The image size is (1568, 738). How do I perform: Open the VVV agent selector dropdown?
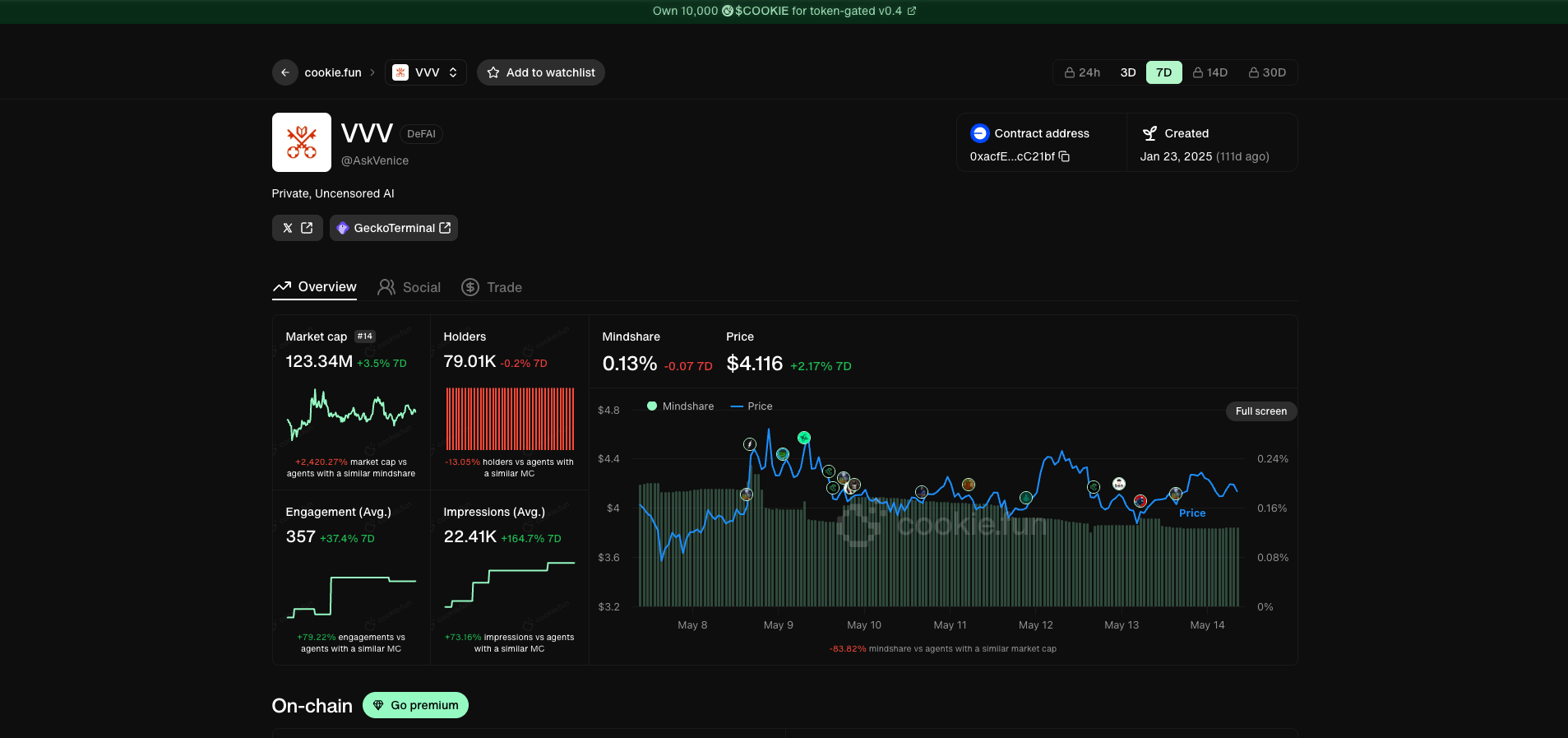[x=426, y=72]
